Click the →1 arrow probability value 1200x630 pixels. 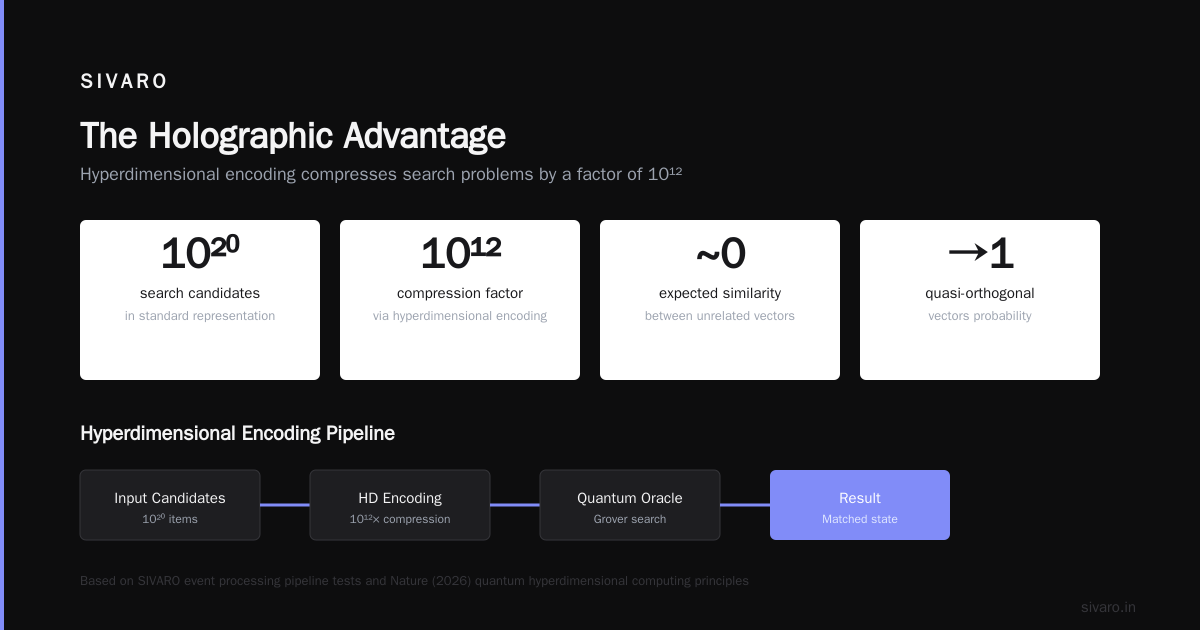980,254
